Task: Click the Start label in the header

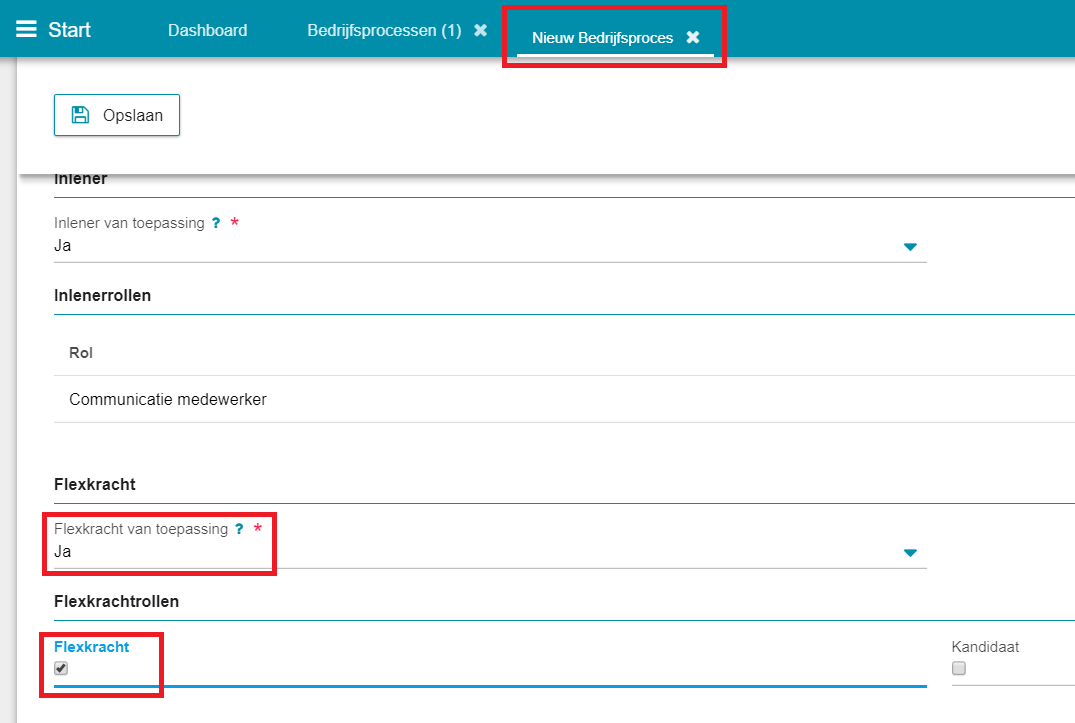Action: coord(69,29)
